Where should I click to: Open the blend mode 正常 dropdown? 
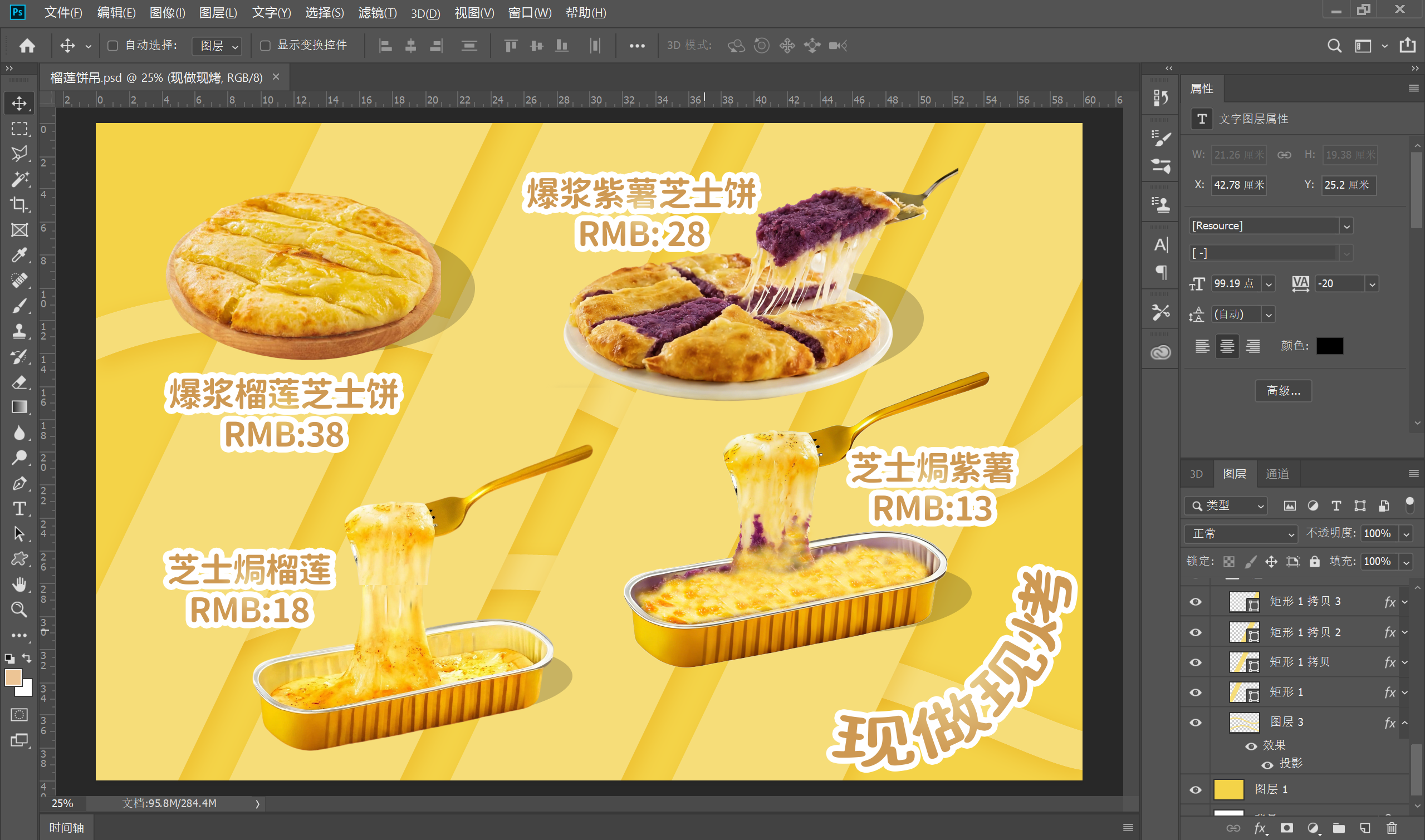coord(1240,533)
